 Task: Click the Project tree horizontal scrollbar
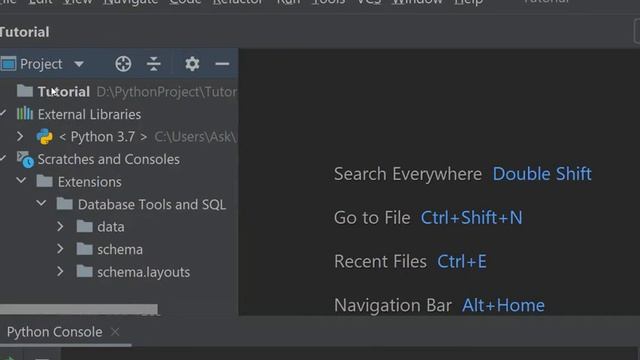[79, 309]
